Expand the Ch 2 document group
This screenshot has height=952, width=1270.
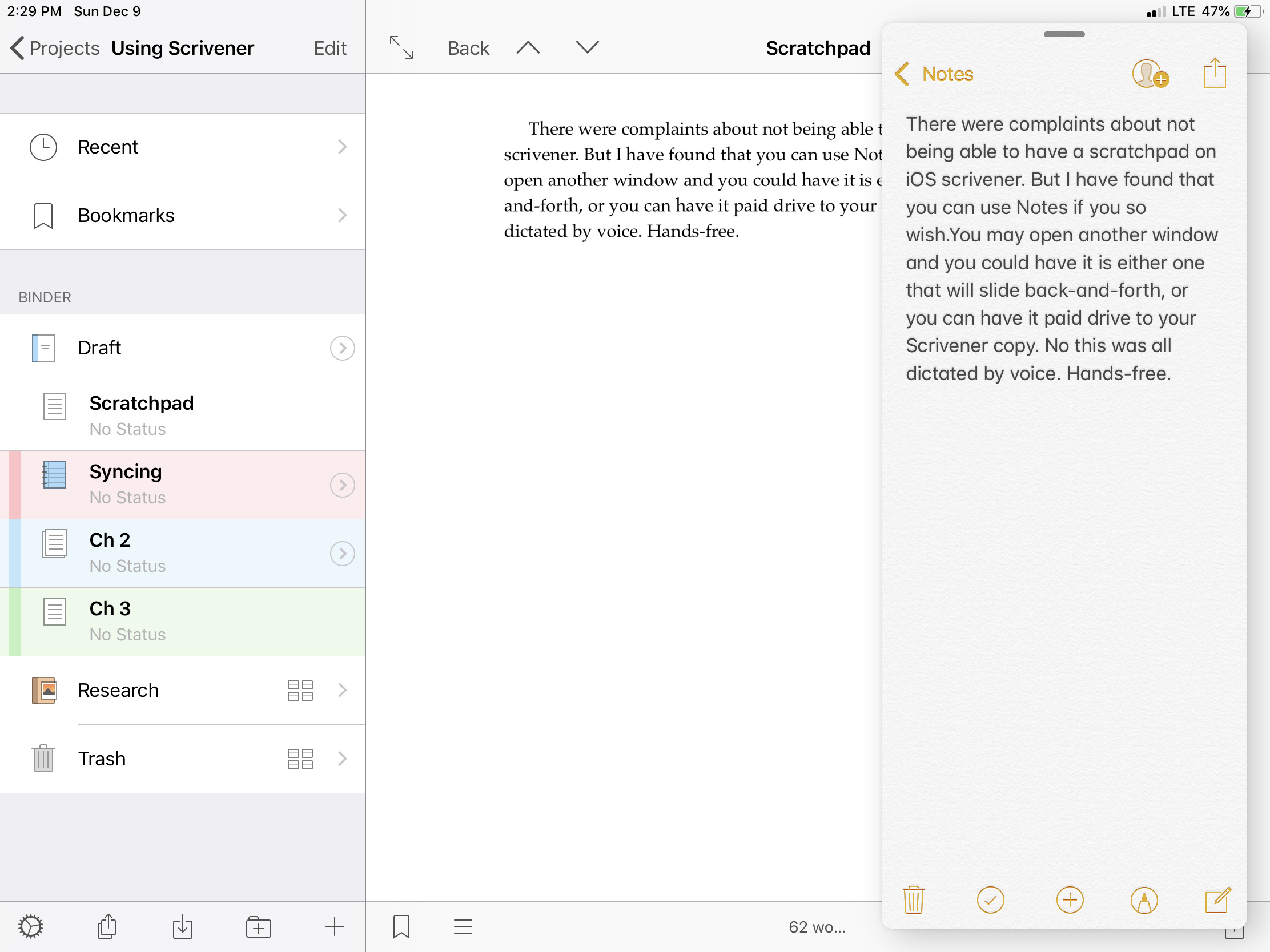pos(342,553)
